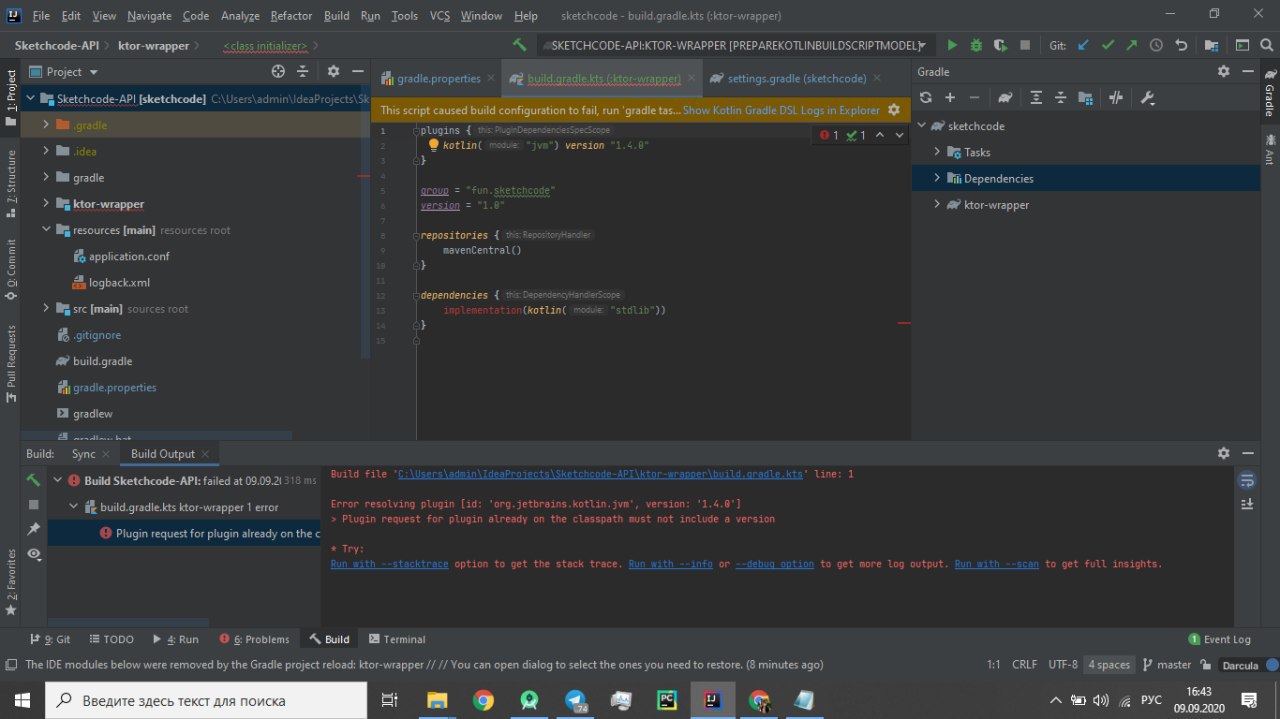Collapse all nodes in Gradle panel
Viewport: 1280px width, 719px height.
click(x=1060, y=97)
